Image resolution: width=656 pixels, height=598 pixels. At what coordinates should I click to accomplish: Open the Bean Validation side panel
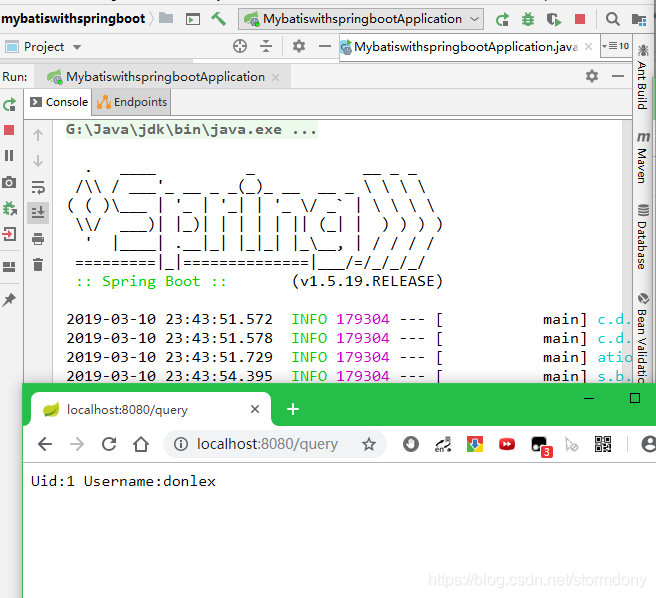[x=643, y=338]
